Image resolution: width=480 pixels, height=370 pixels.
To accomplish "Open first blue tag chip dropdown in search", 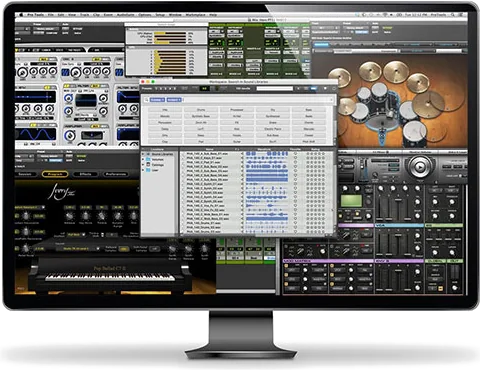I will tap(157, 100).
